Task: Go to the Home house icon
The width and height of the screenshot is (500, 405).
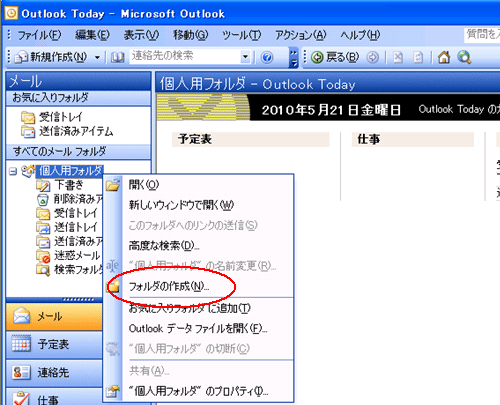Action: 444,57
